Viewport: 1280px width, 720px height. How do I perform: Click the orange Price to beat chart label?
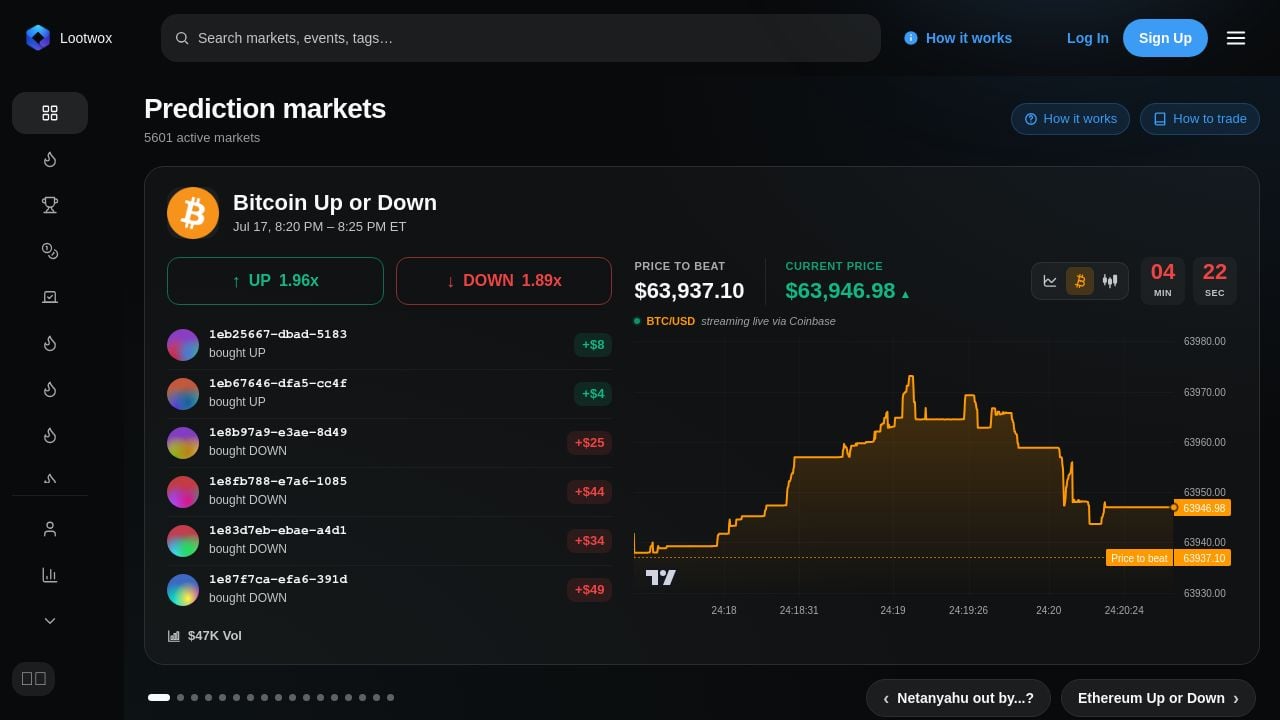coord(1139,558)
